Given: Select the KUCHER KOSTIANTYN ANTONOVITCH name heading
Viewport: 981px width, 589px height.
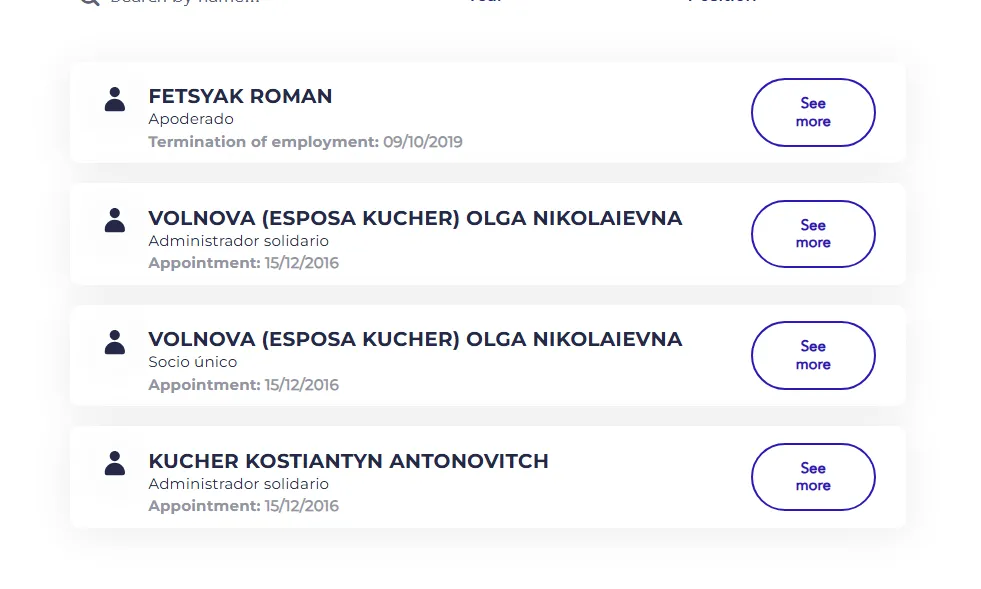Looking at the screenshot, I should tap(348, 461).
